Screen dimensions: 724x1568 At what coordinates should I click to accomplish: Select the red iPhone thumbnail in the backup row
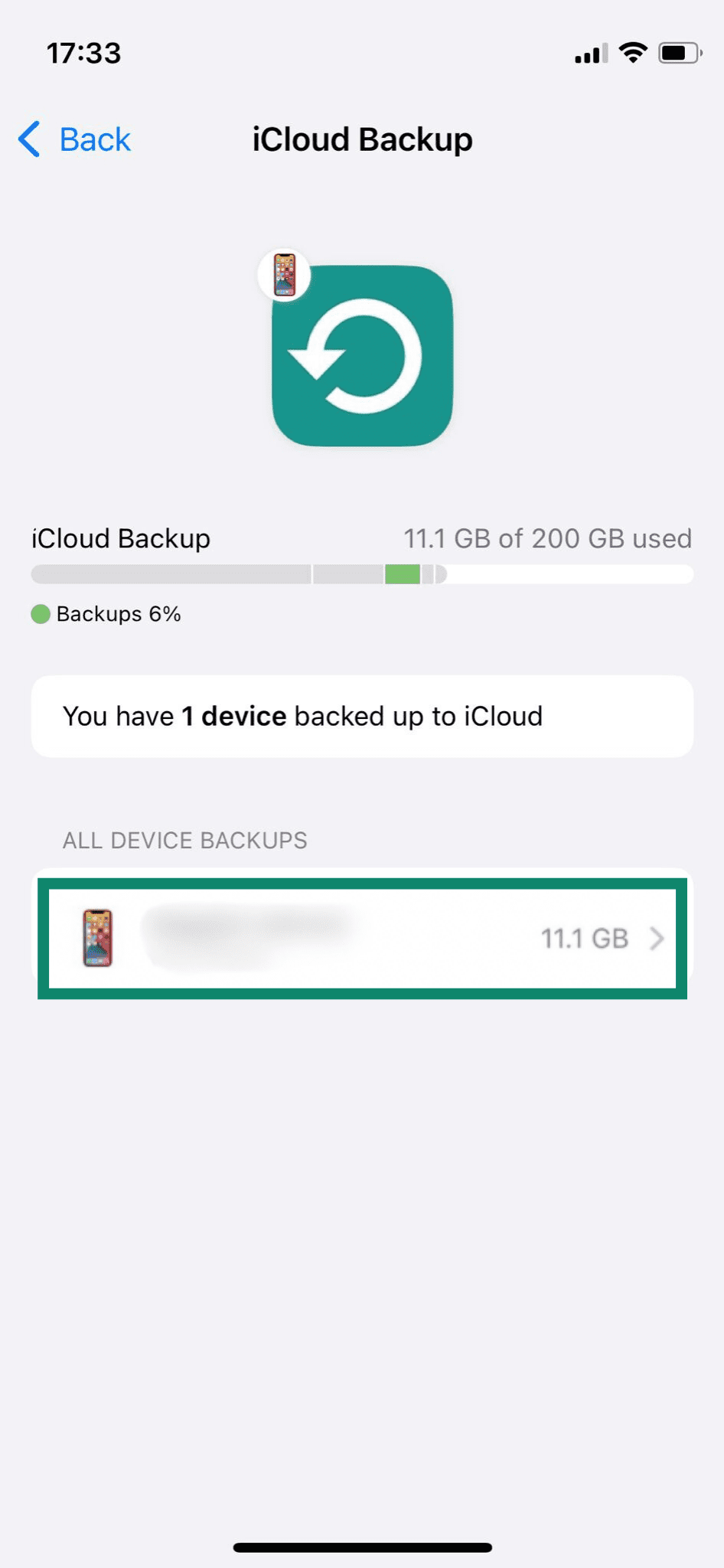click(97, 938)
